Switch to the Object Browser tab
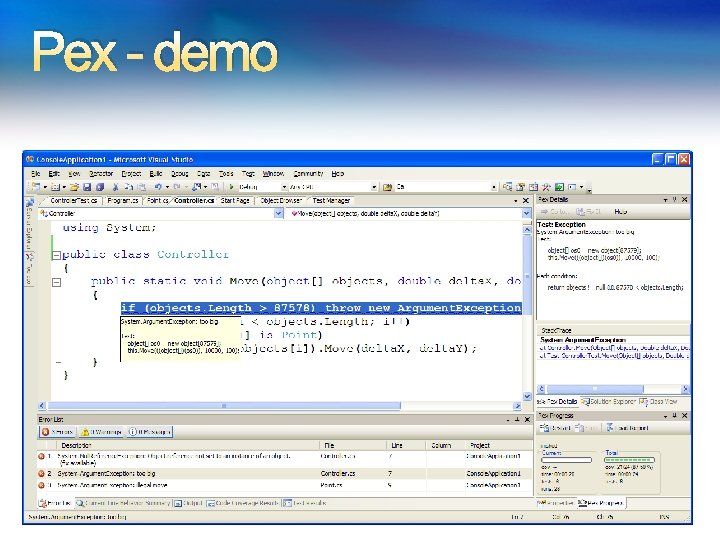720x540 pixels. [x=281, y=200]
